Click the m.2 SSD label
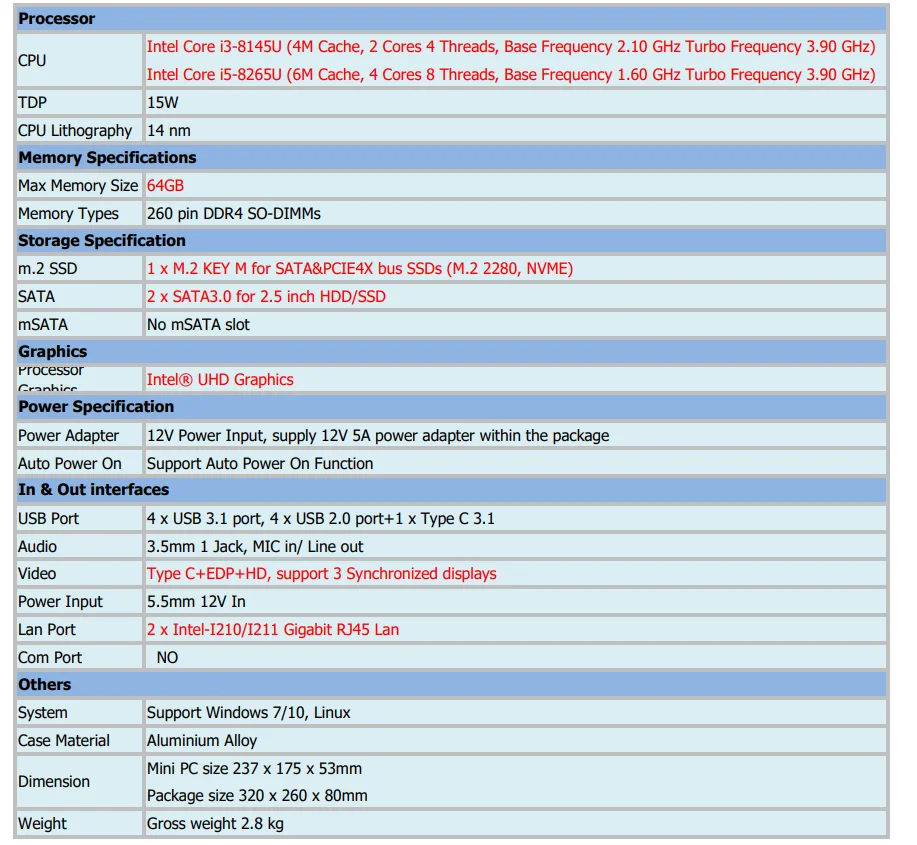Viewport: 917px width, 845px height. coord(47,269)
